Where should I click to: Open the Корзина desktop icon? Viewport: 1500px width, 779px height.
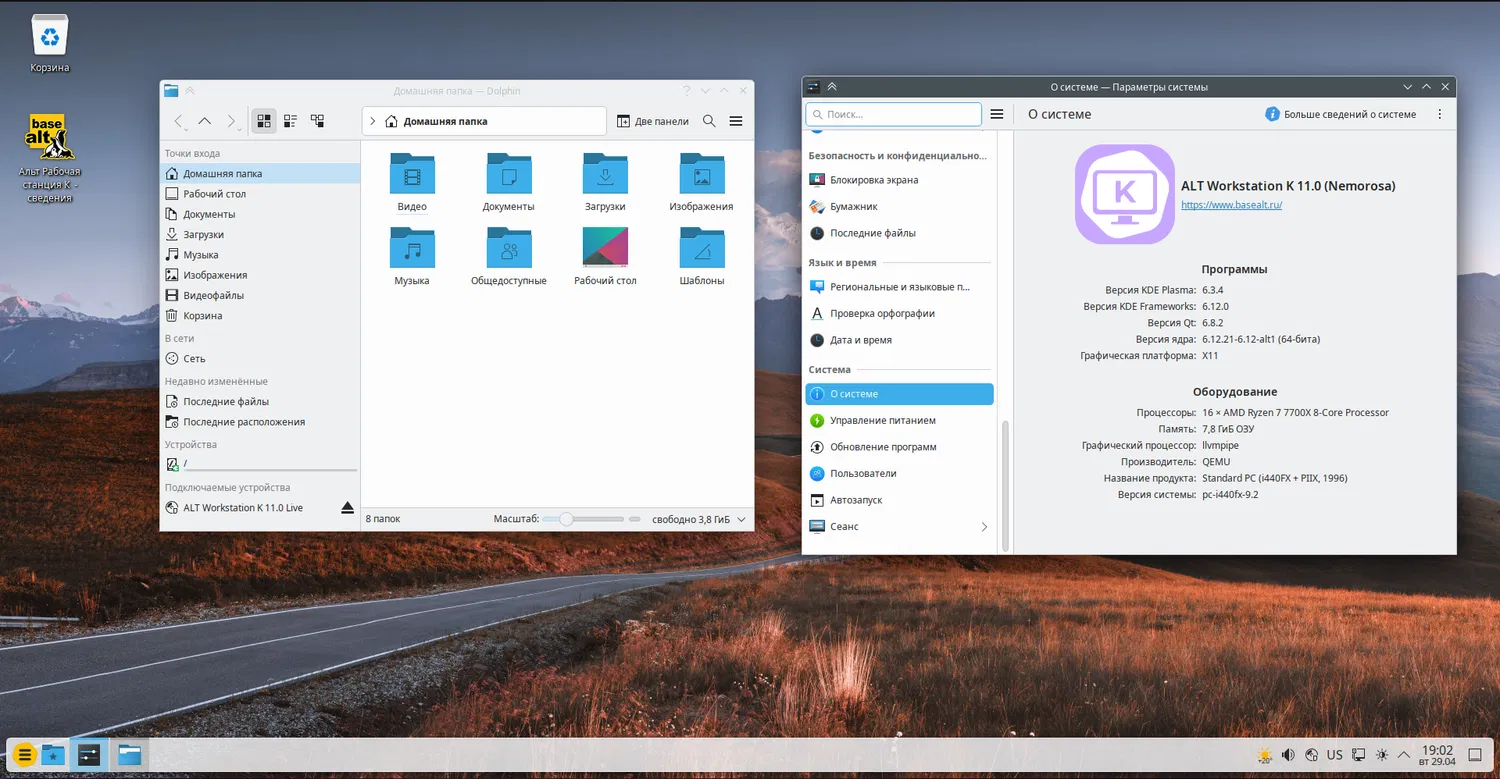(x=50, y=44)
